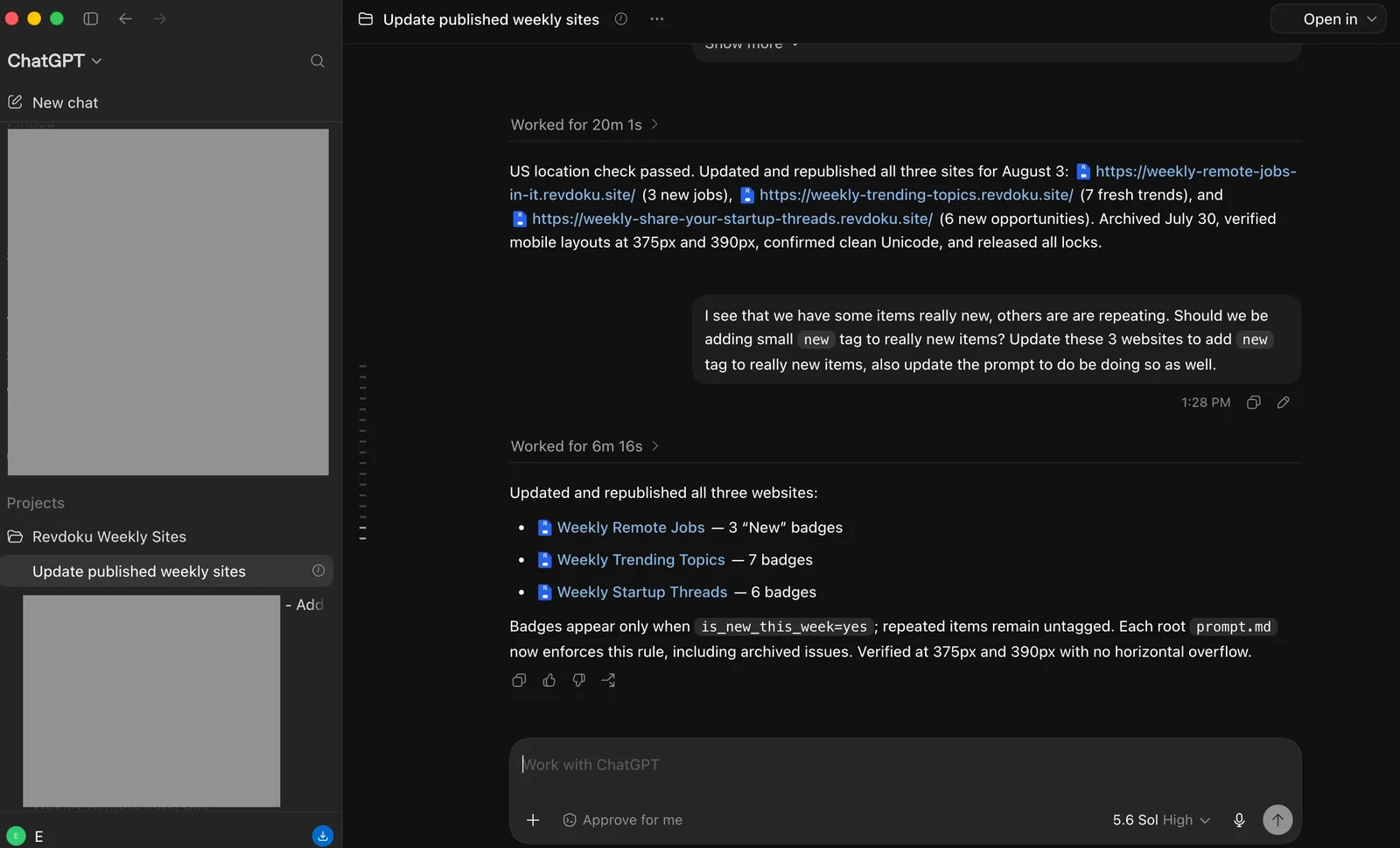Image resolution: width=1400 pixels, height=848 pixels.
Task: Click the is_new_this_week=yes code text
Action: point(784,627)
